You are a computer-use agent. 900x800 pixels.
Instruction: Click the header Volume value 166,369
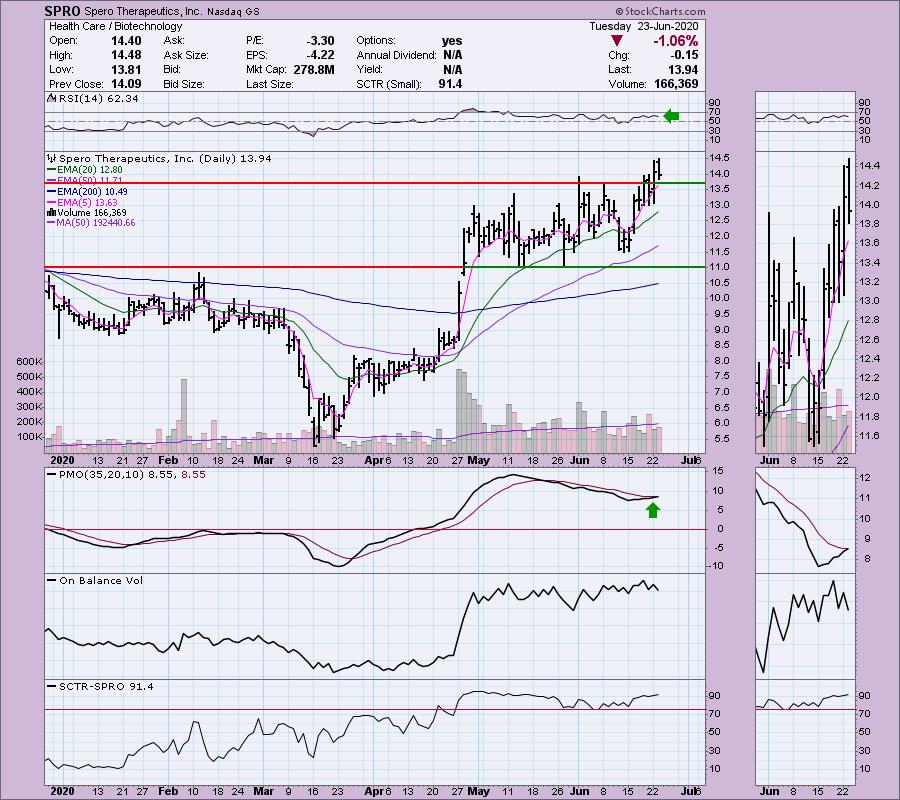tap(676, 84)
